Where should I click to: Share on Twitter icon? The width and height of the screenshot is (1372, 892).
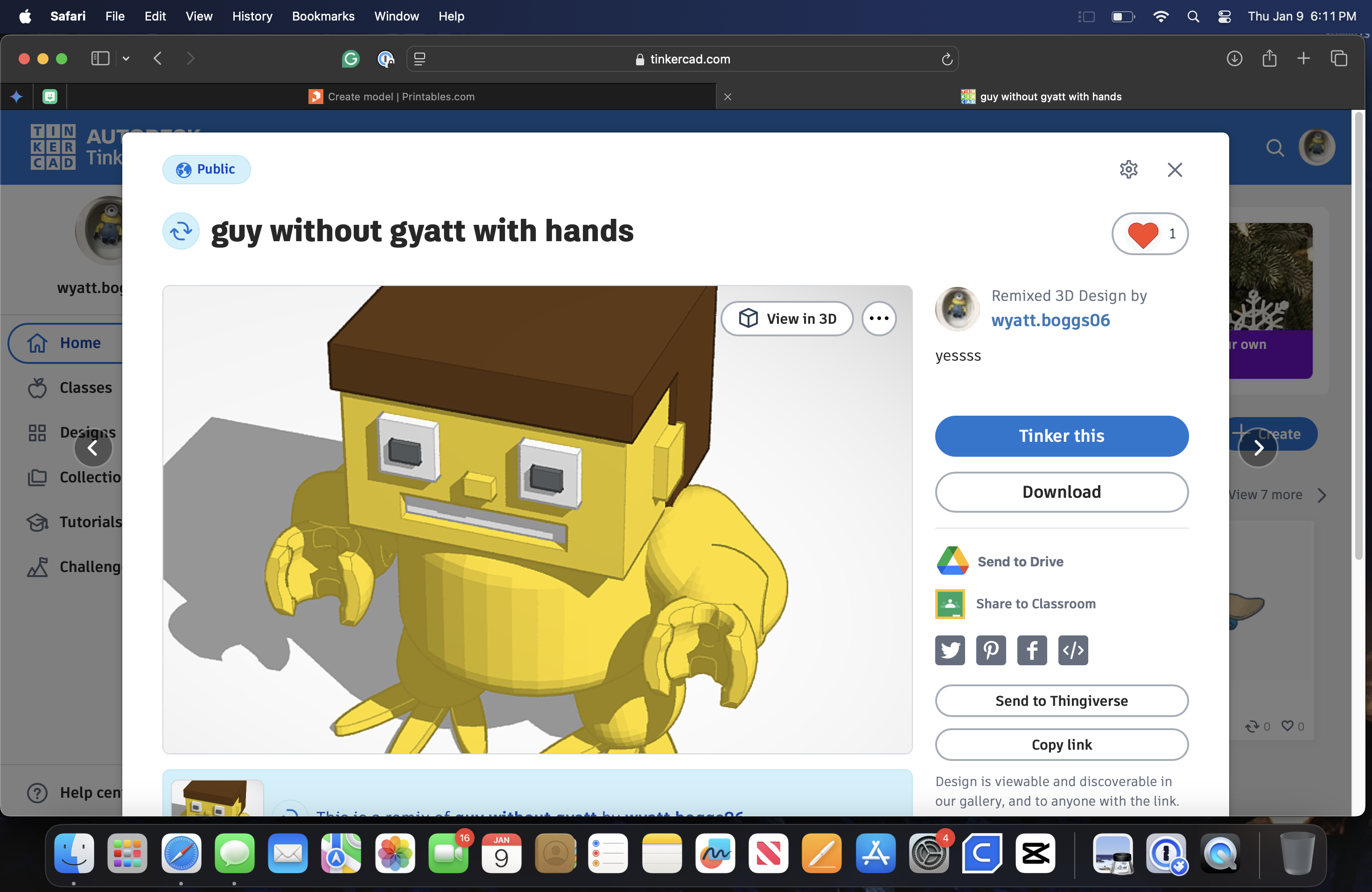coord(950,650)
